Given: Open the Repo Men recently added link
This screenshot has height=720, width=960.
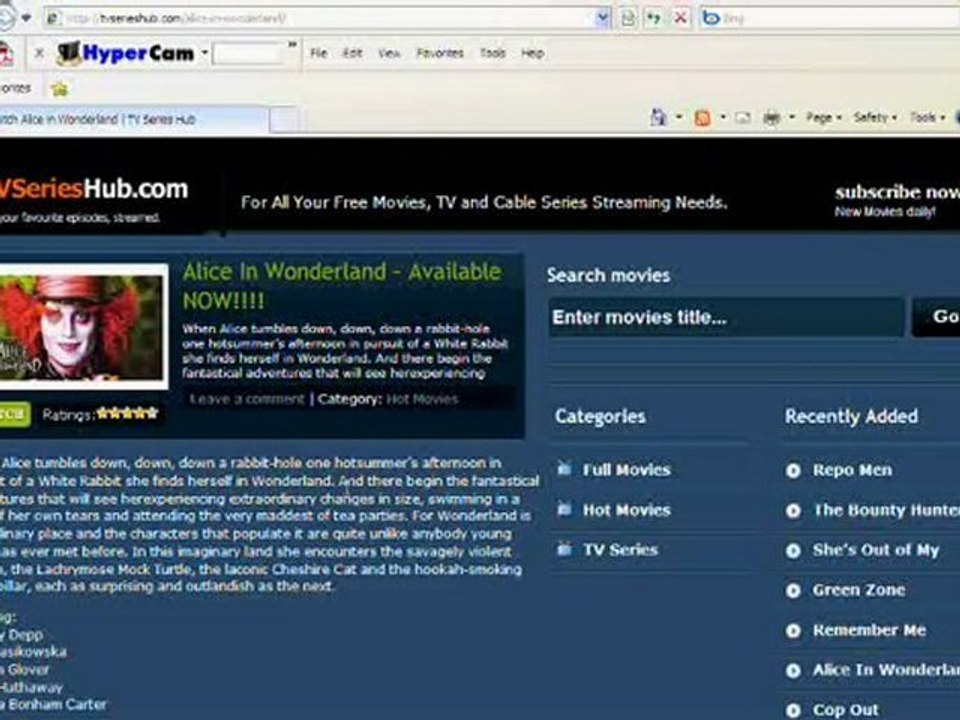Looking at the screenshot, I should [852, 470].
